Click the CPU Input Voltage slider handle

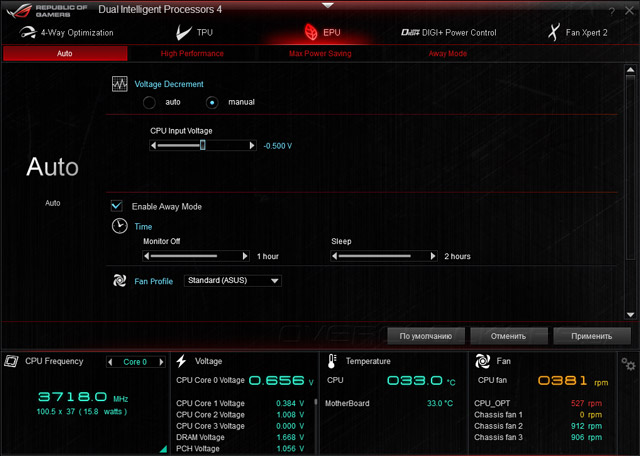click(202, 145)
